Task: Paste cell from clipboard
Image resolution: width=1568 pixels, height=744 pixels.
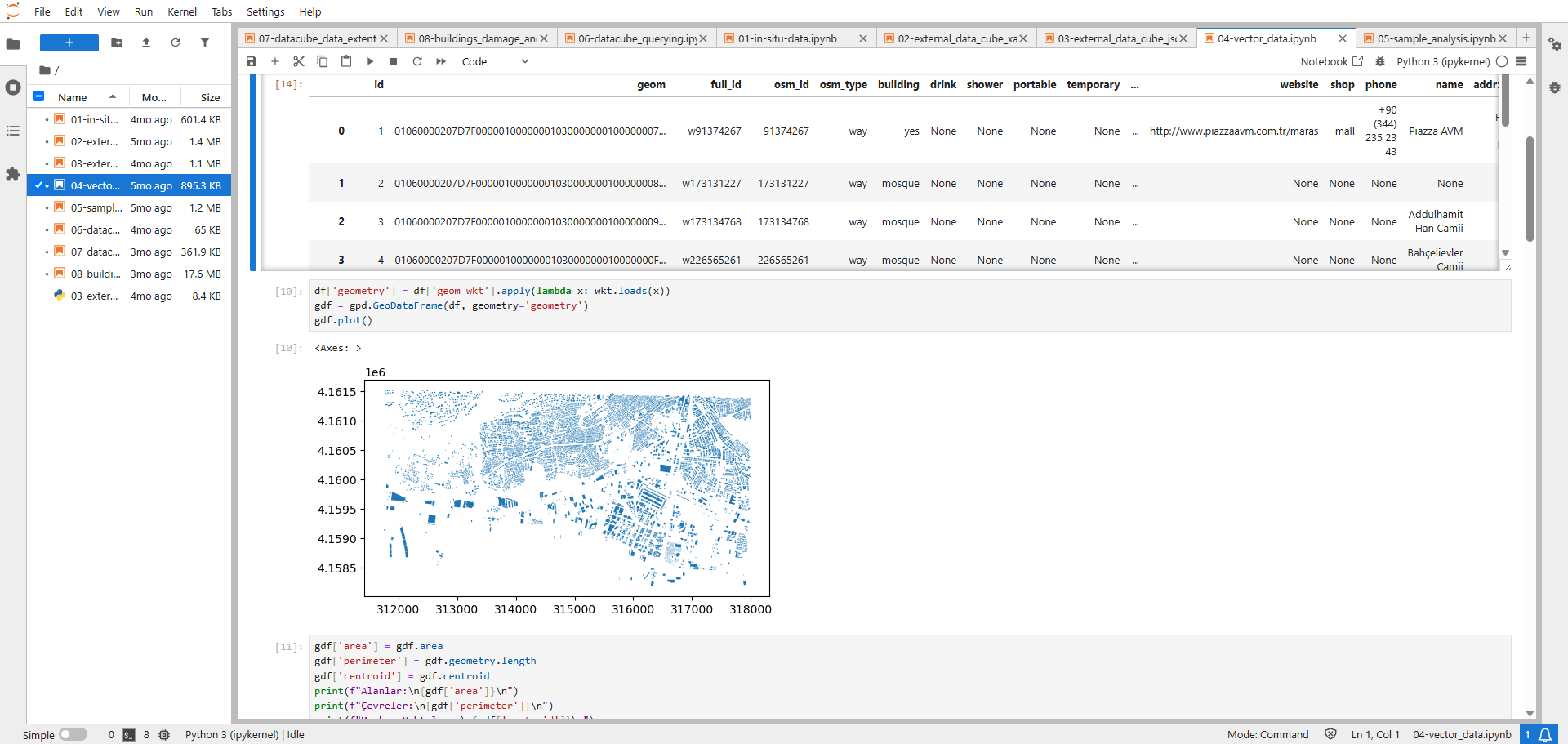Action: click(x=346, y=61)
